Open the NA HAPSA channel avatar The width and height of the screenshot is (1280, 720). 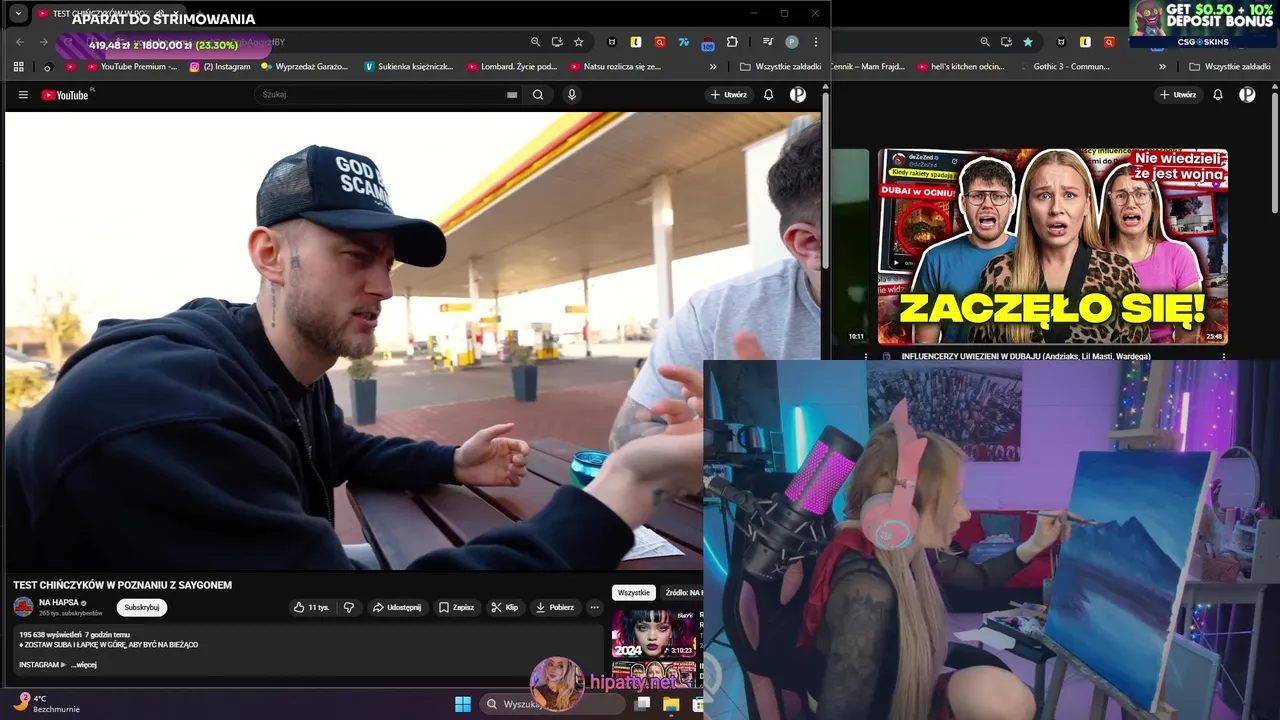point(23,607)
